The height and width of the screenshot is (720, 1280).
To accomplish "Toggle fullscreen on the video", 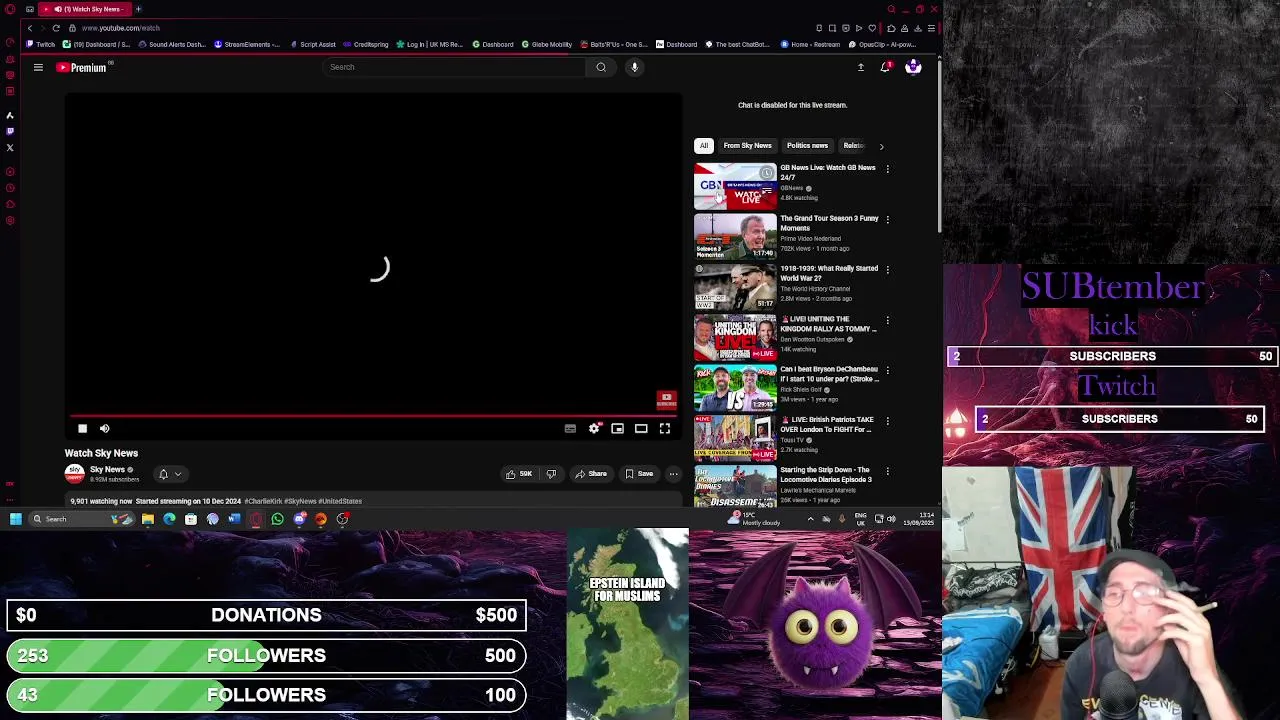I will coord(664,428).
